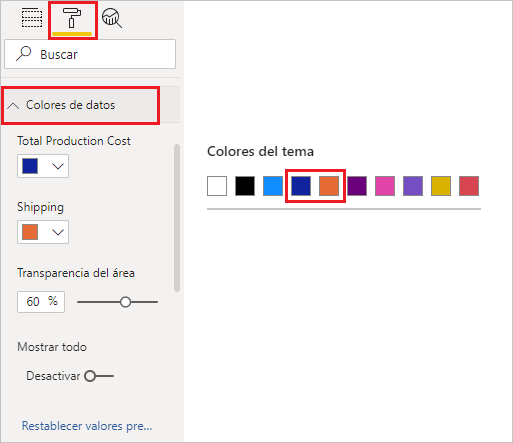The height and width of the screenshot is (443, 513).
Task: Click the Transparencia del área label
Action: pyautogui.click(x=76, y=273)
